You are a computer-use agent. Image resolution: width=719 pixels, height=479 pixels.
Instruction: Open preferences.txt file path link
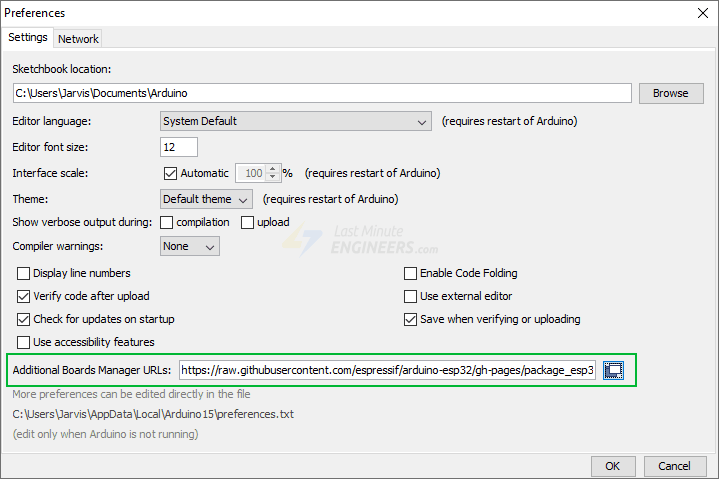click(153, 414)
